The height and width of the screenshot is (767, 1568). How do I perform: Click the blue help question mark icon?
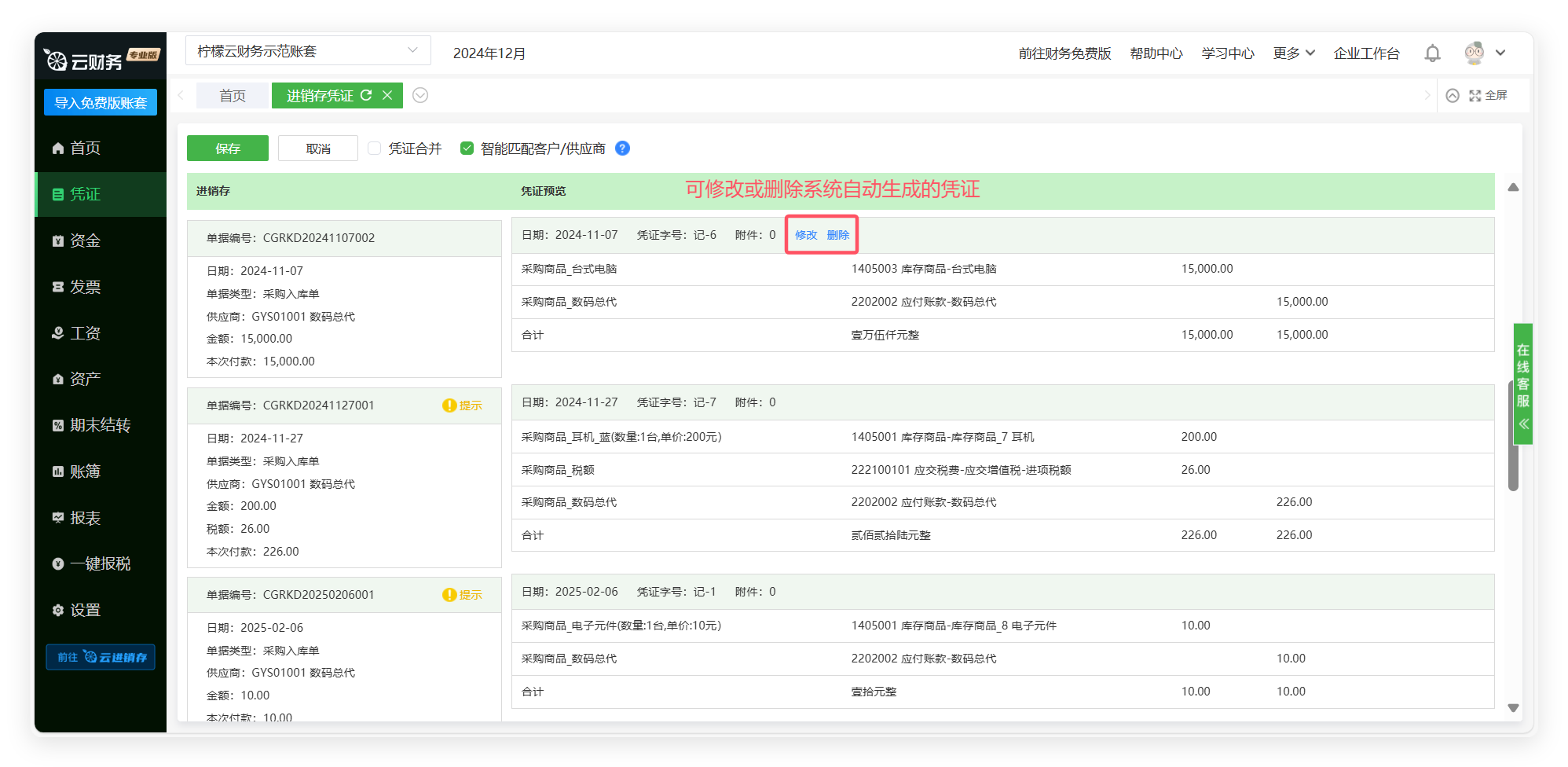coord(622,149)
